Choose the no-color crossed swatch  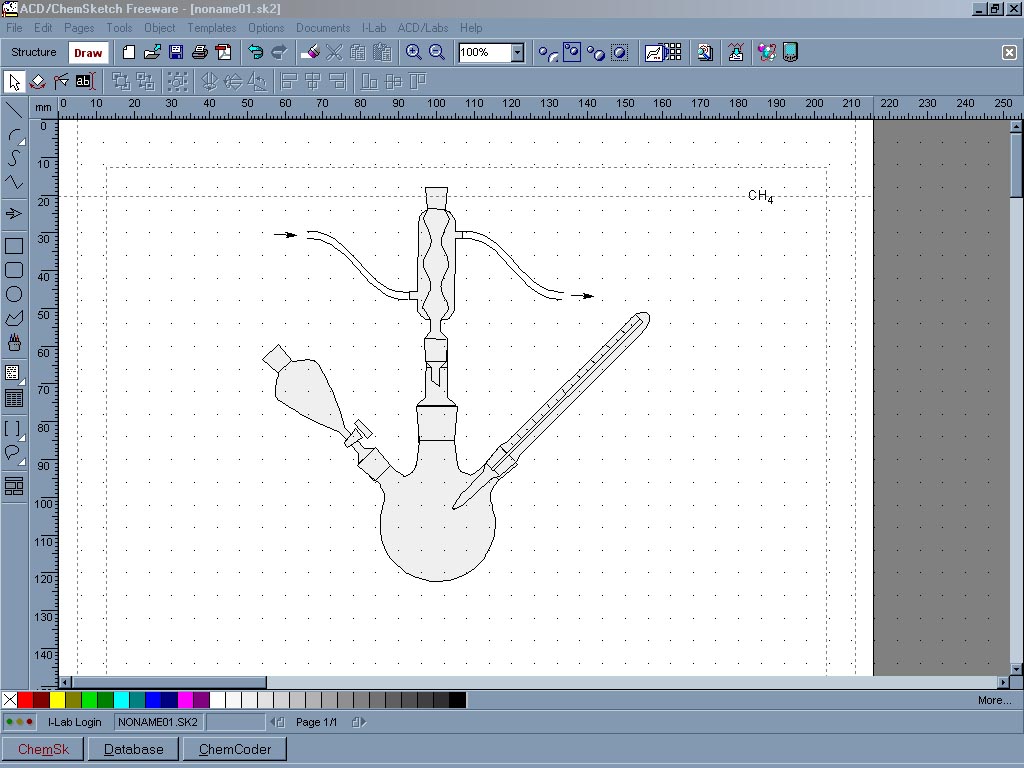[10, 700]
